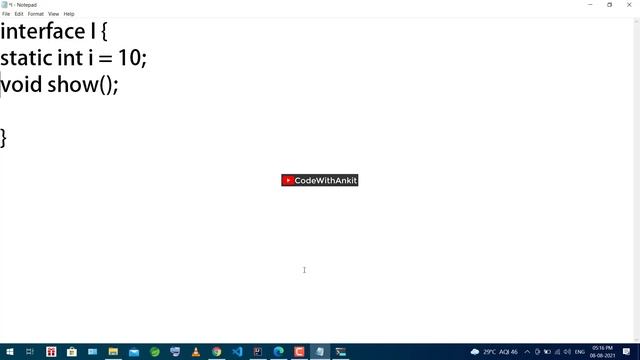Click the battery status tray icon
Screen dimensions: 640x360
tap(547, 351)
